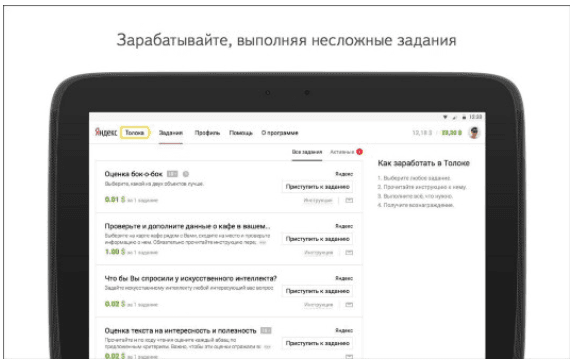This screenshot has width=574, height=363.
Task: Open Инструкция for Оценка бок-о-бок
Action: coord(318,201)
